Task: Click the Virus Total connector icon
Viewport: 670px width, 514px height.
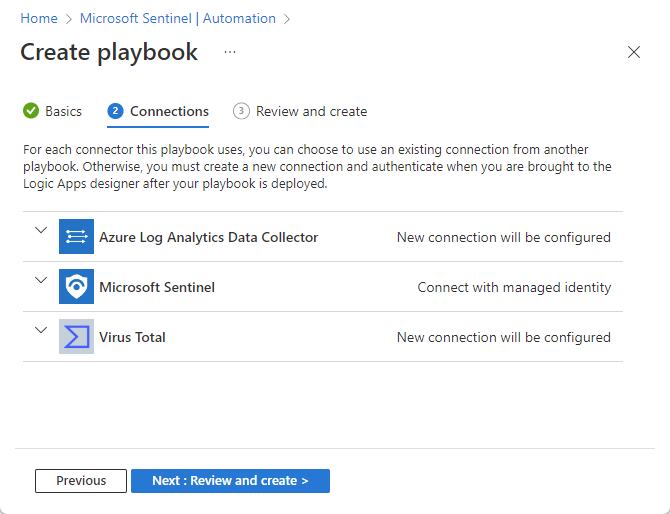Action: point(76,337)
